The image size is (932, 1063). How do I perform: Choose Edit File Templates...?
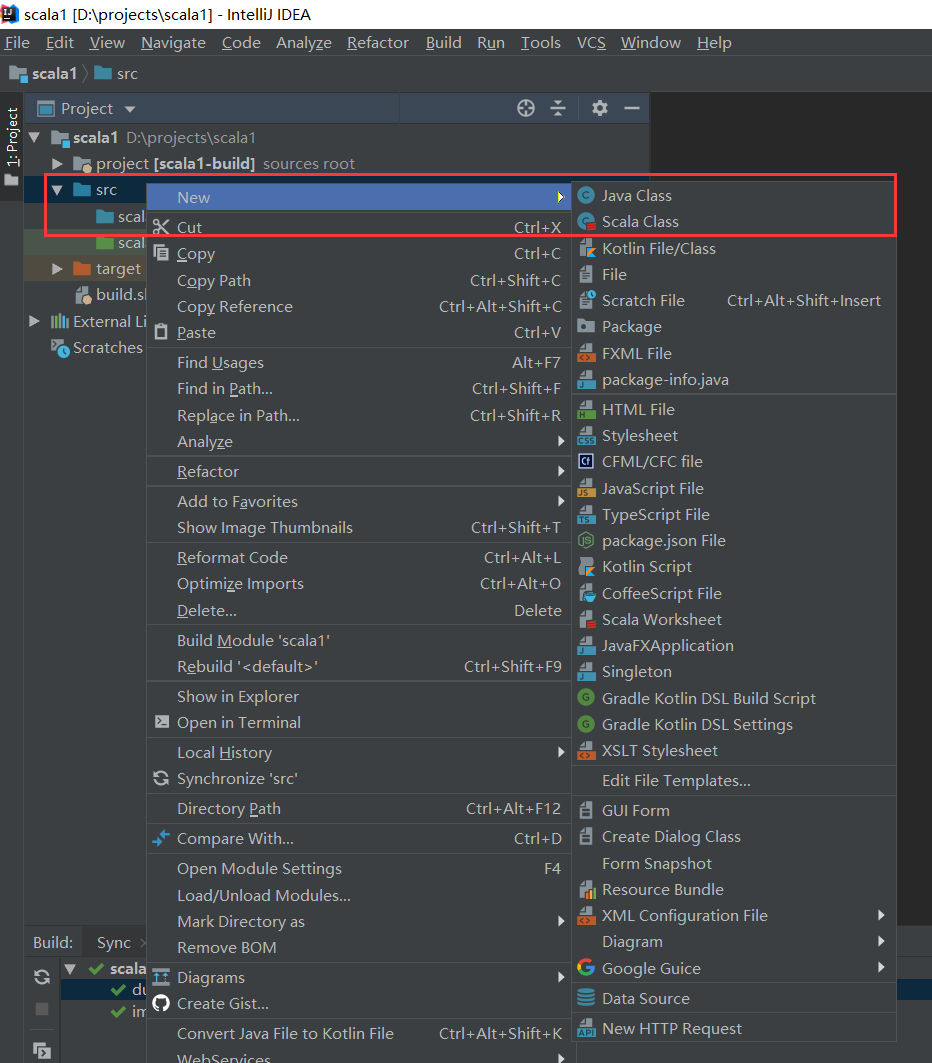coord(734,780)
